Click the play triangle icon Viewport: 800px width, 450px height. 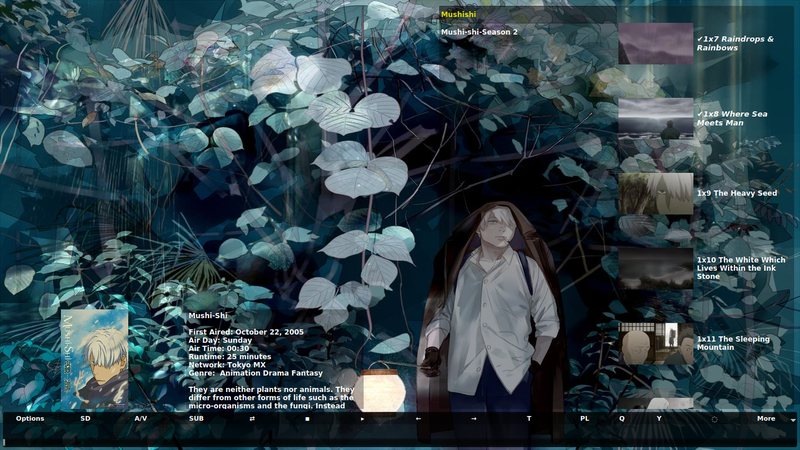(x=362, y=419)
